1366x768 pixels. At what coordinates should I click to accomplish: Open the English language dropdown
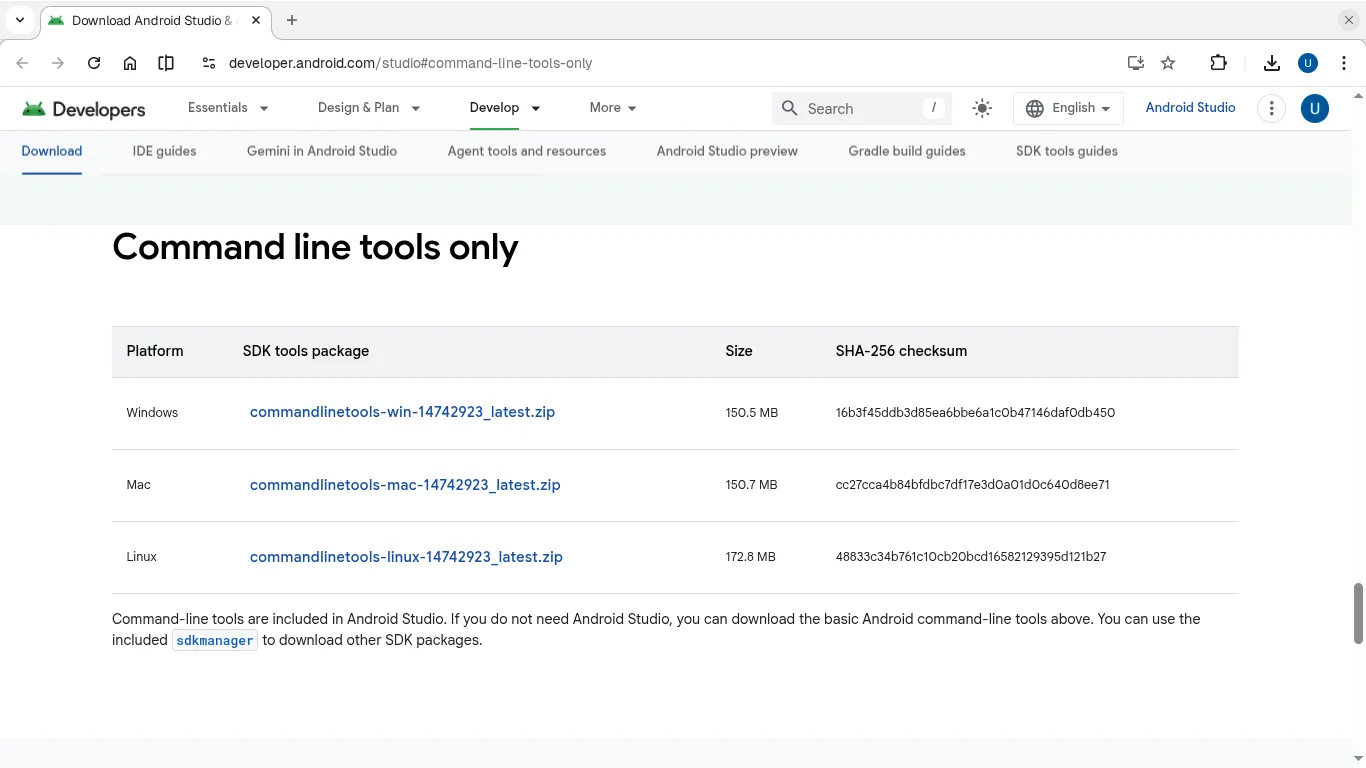(1068, 108)
